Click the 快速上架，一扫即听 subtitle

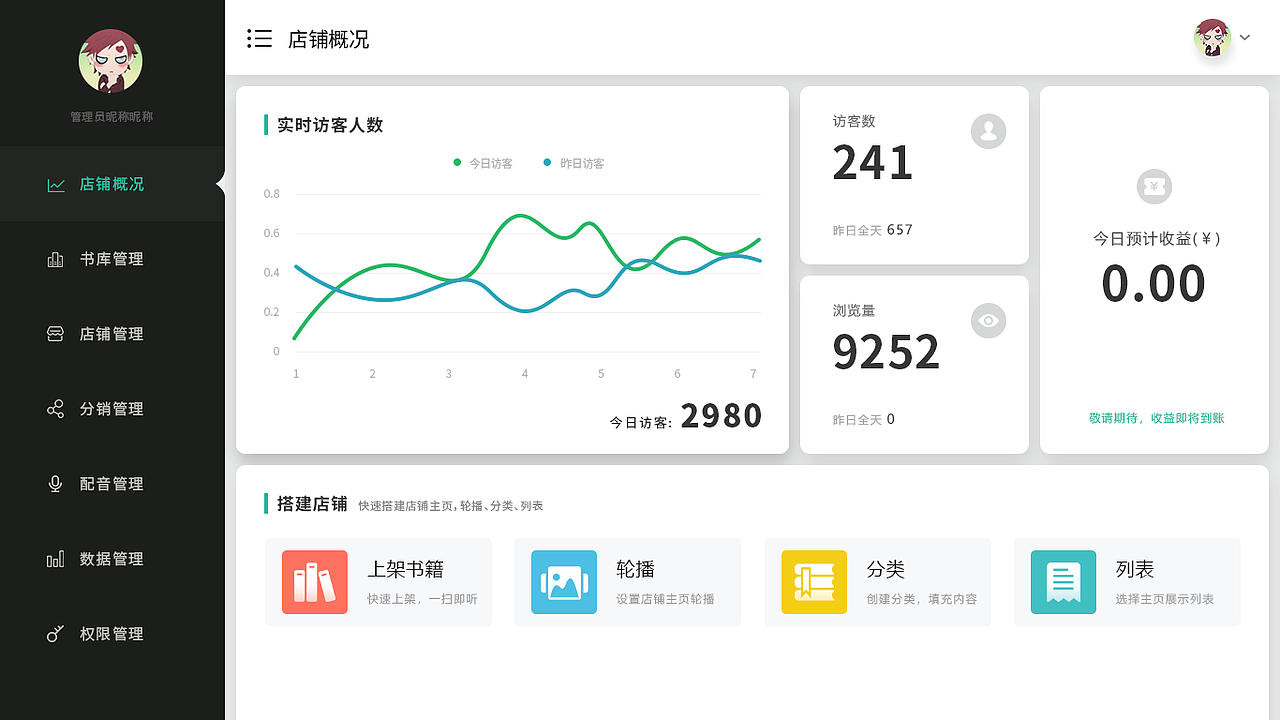(x=422, y=599)
